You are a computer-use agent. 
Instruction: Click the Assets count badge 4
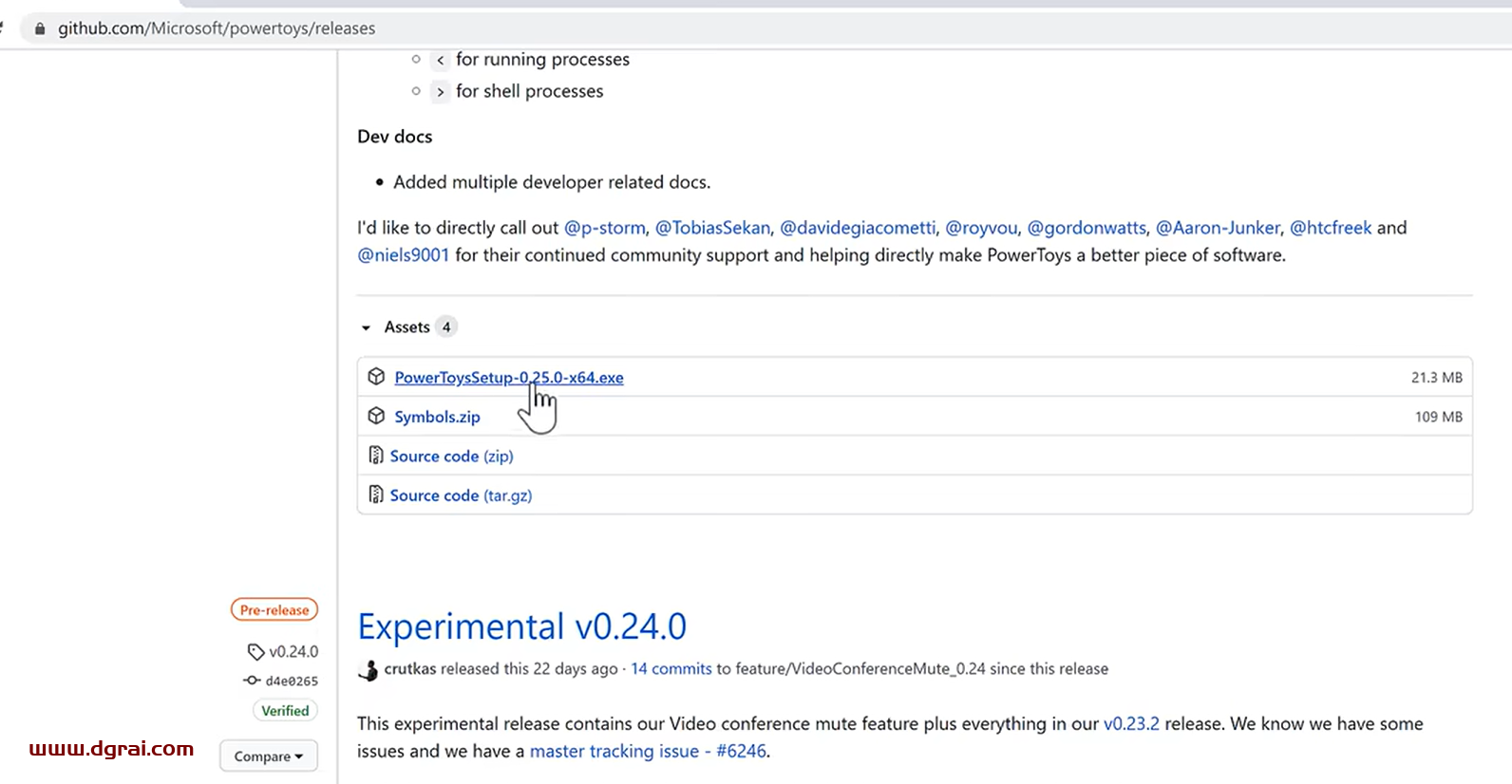(x=446, y=327)
